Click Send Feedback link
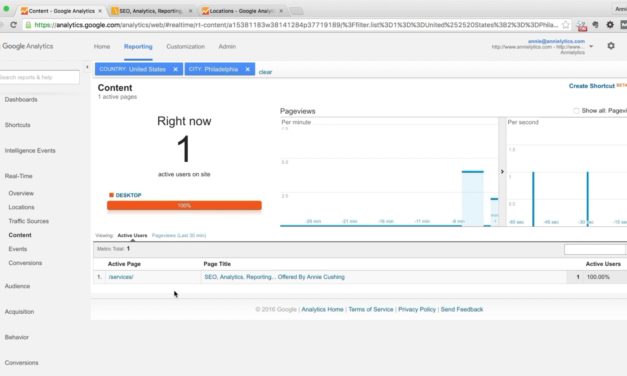This screenshot has width=627, height=376. pyautogui.click(x=462, y=309)
